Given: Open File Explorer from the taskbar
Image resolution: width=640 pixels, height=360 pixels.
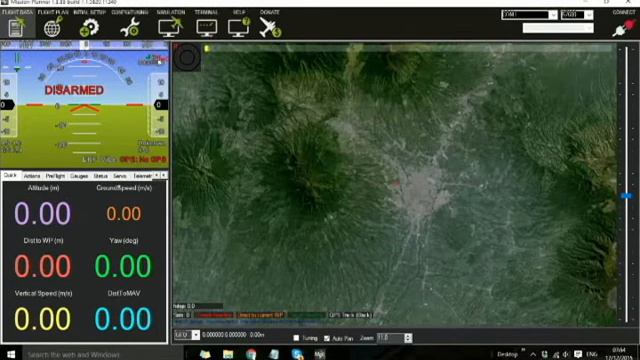Looking at the screenshot, I should click(228, 354).
